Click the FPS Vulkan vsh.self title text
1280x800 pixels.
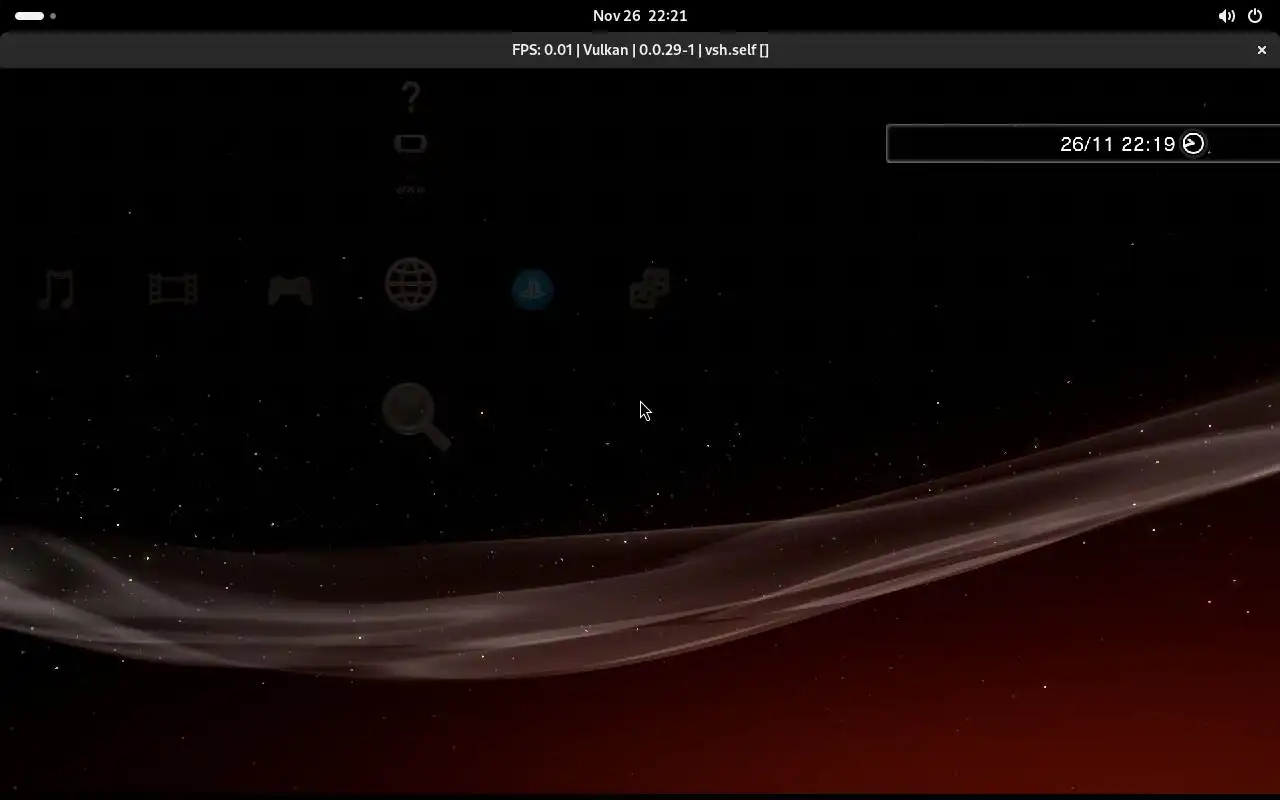640,50
